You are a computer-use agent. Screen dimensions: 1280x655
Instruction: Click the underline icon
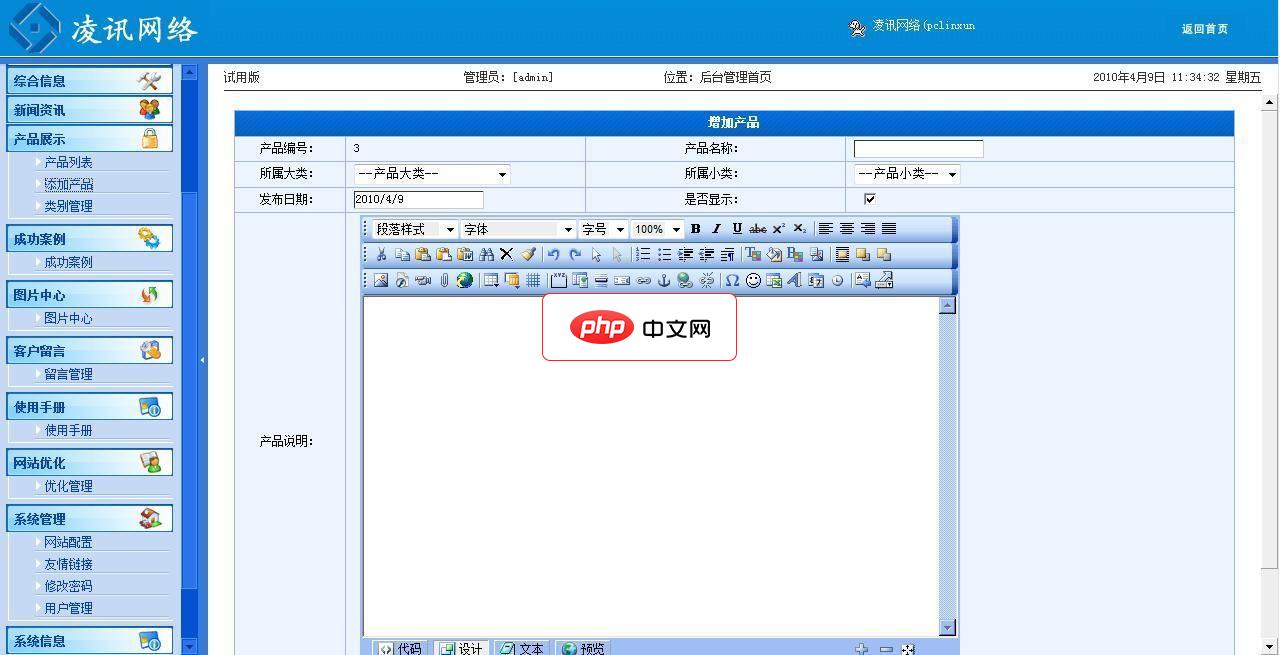(737, 229)
